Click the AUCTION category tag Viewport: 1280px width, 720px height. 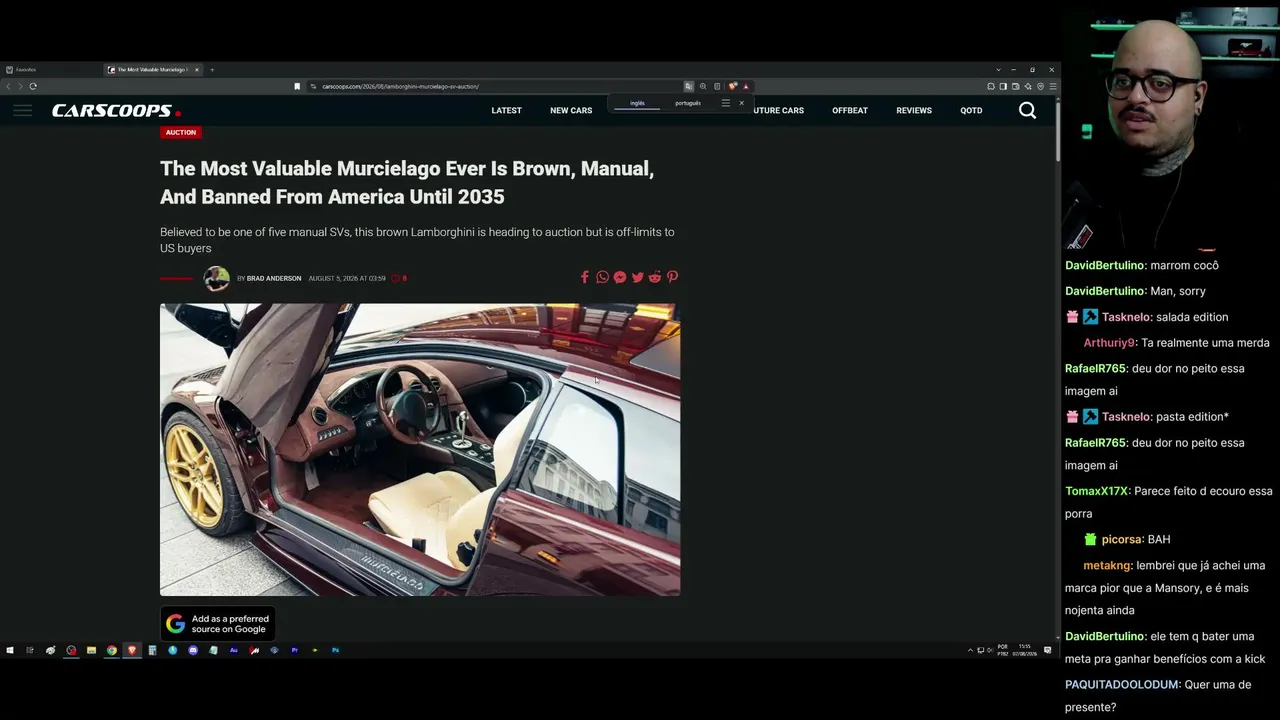tap(181, 132)
